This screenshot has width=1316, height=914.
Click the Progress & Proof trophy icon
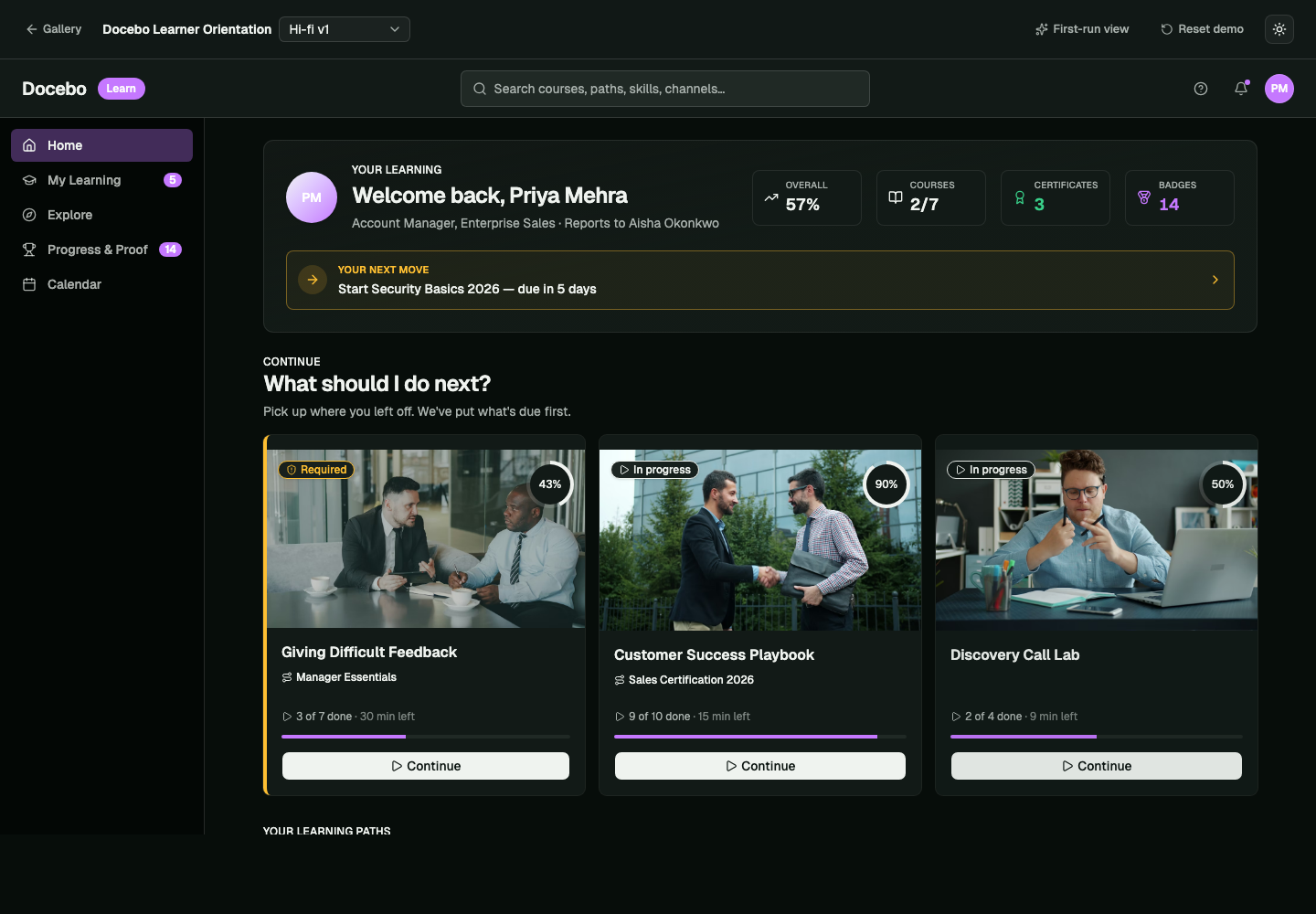point(29,250)
